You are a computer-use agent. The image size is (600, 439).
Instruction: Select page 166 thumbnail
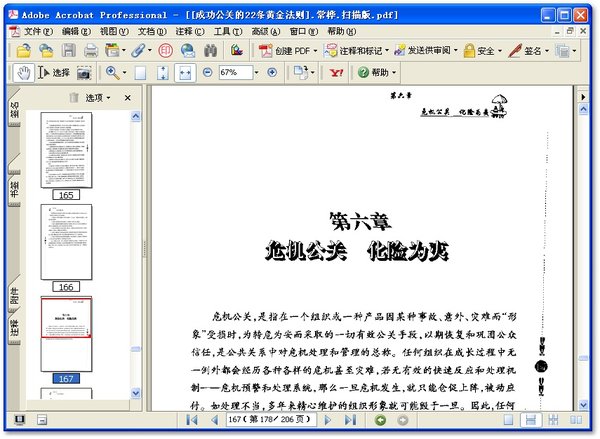[66, 242]
